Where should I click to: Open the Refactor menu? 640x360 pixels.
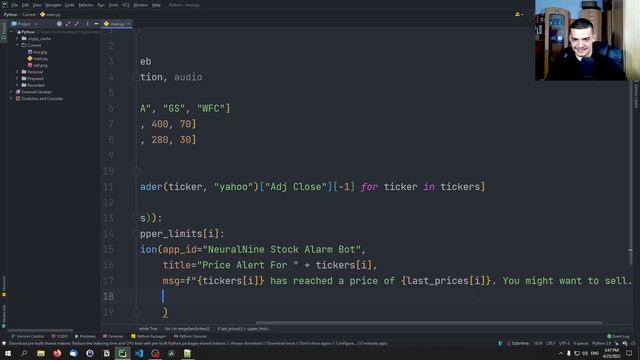(86, 5)
